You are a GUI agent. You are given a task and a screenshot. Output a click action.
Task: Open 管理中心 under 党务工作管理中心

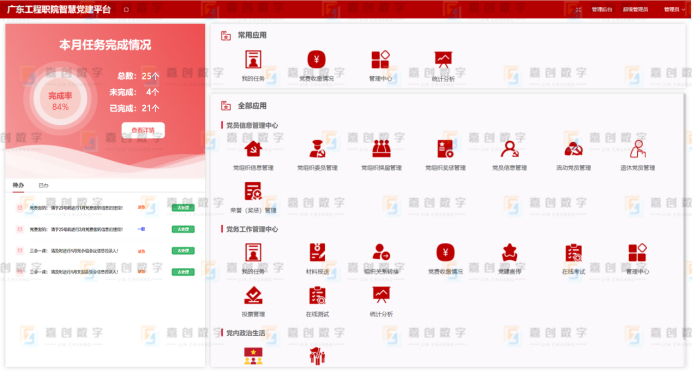[x=638, y=252]
